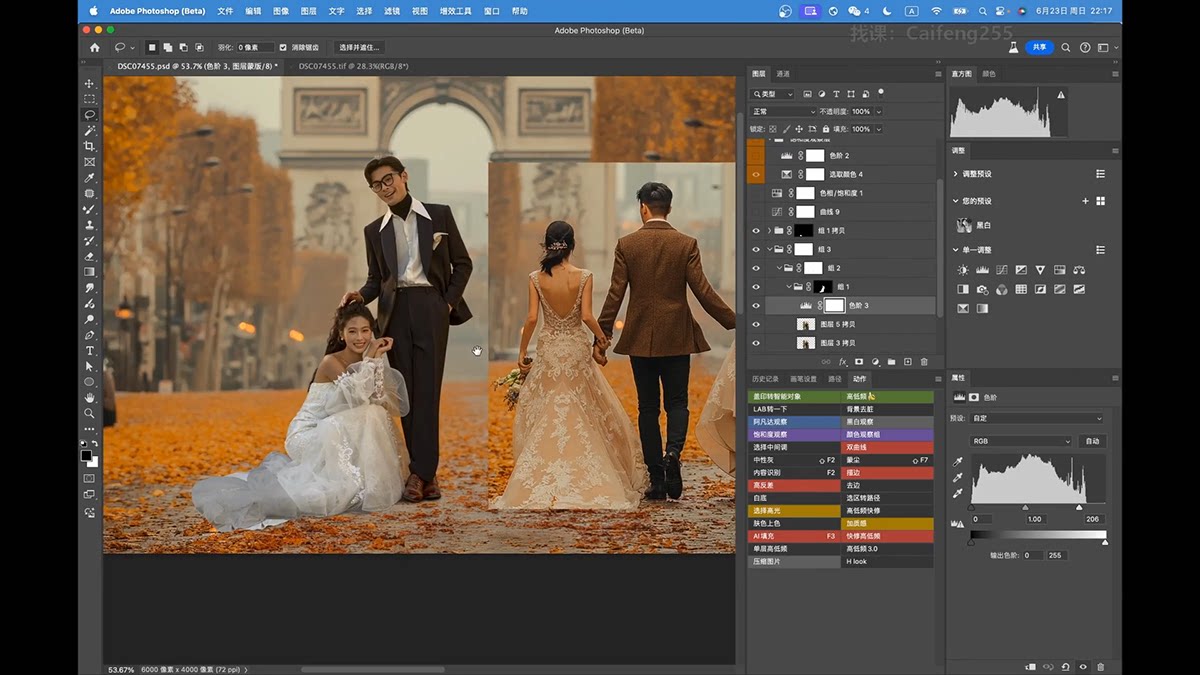Open the RGB channel dropdown

(x=1020, y=441)
